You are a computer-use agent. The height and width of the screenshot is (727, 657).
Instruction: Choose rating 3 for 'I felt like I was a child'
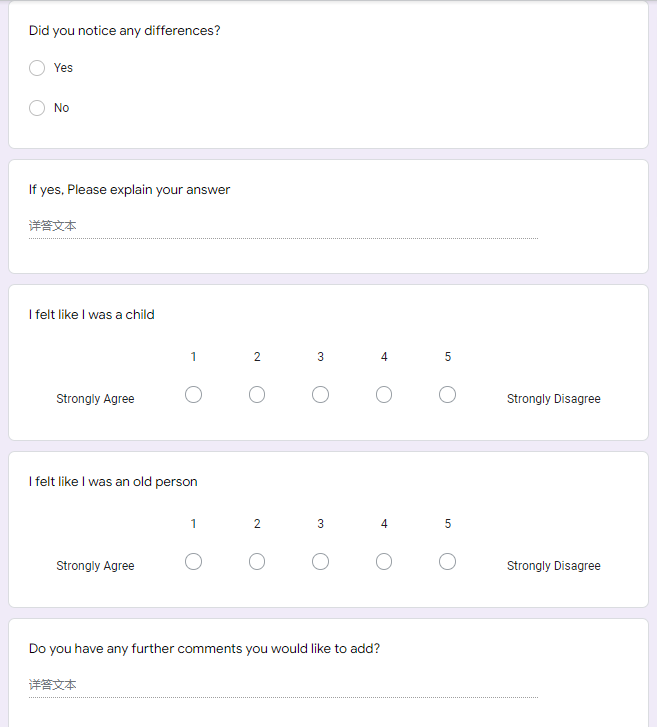coord(320,395)
